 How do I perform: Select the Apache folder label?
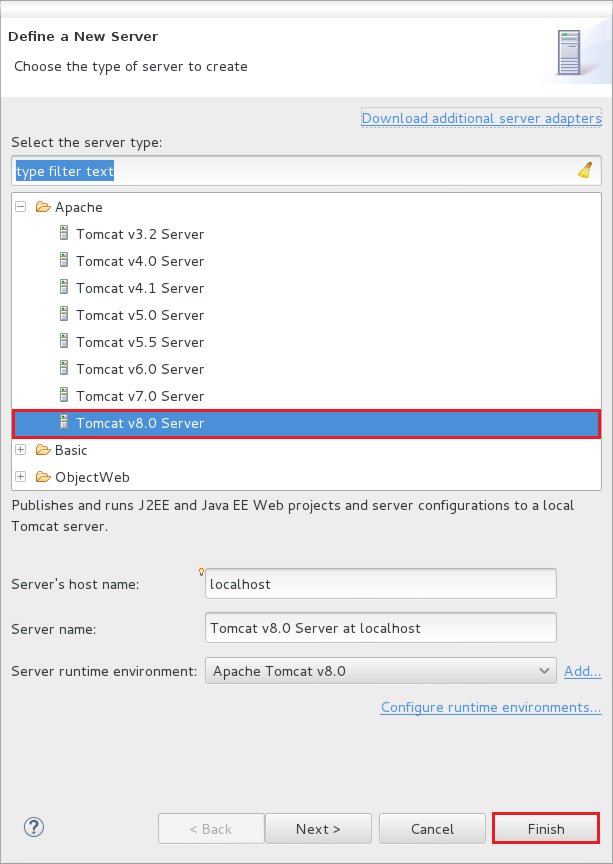(79, 208)
